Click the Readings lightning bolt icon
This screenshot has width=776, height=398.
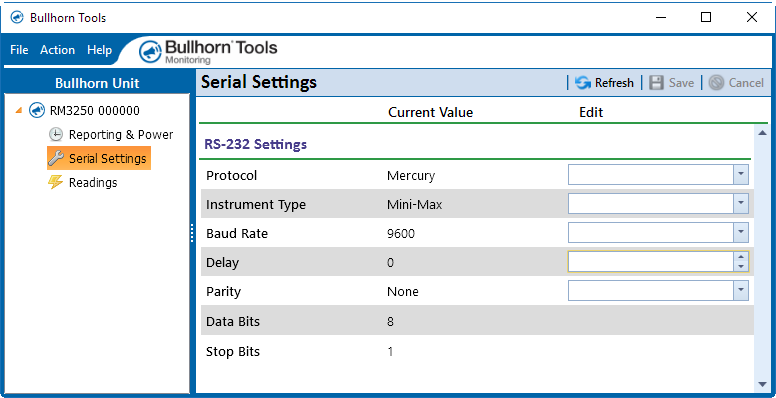56,183
